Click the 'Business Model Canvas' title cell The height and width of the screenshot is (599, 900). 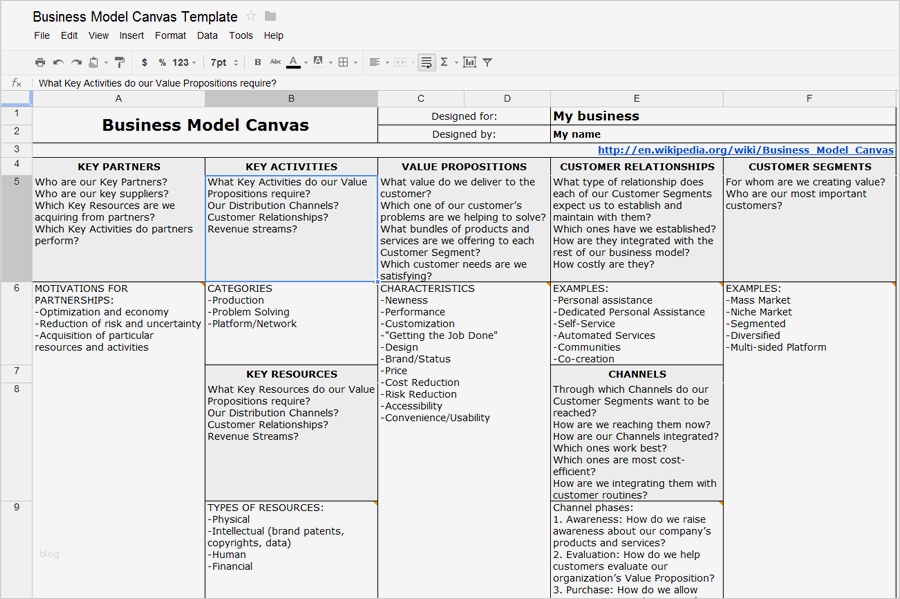205,125
